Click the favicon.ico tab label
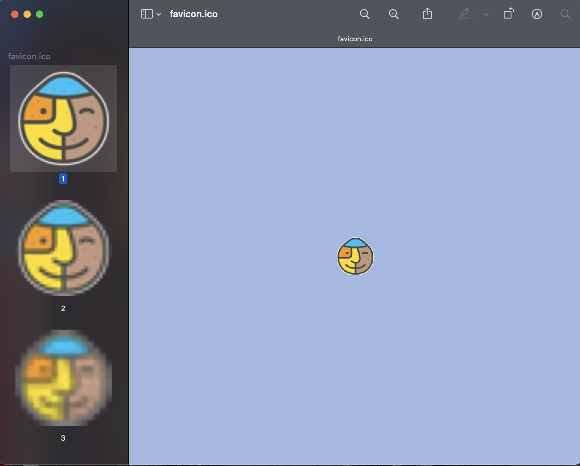Screen dimensions: 580x466 coord(355,38)
